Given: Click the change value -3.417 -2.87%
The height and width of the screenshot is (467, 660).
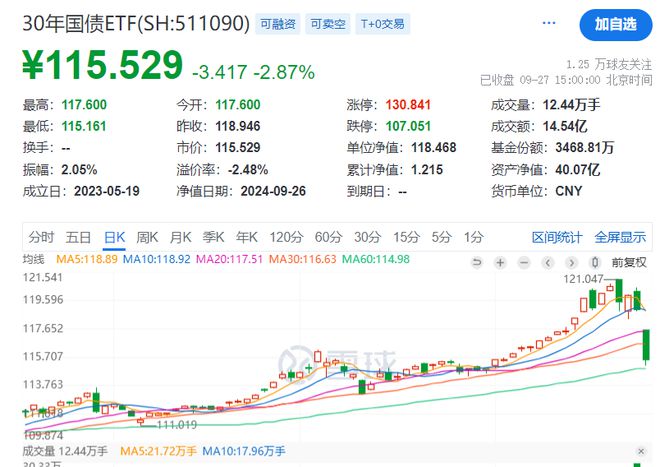Looking at the screenshot, I should (x=253, y=72).
